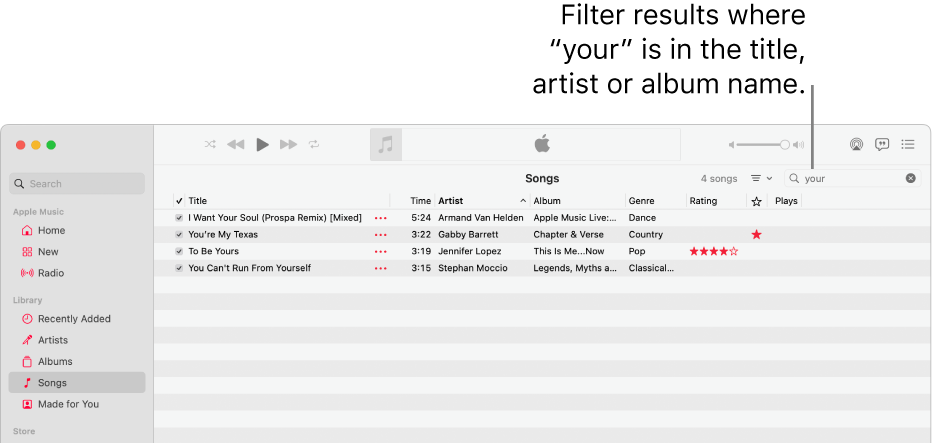
Task: Toggle shuffle playback
Action: pyautogui.click(x=210, y=144)
